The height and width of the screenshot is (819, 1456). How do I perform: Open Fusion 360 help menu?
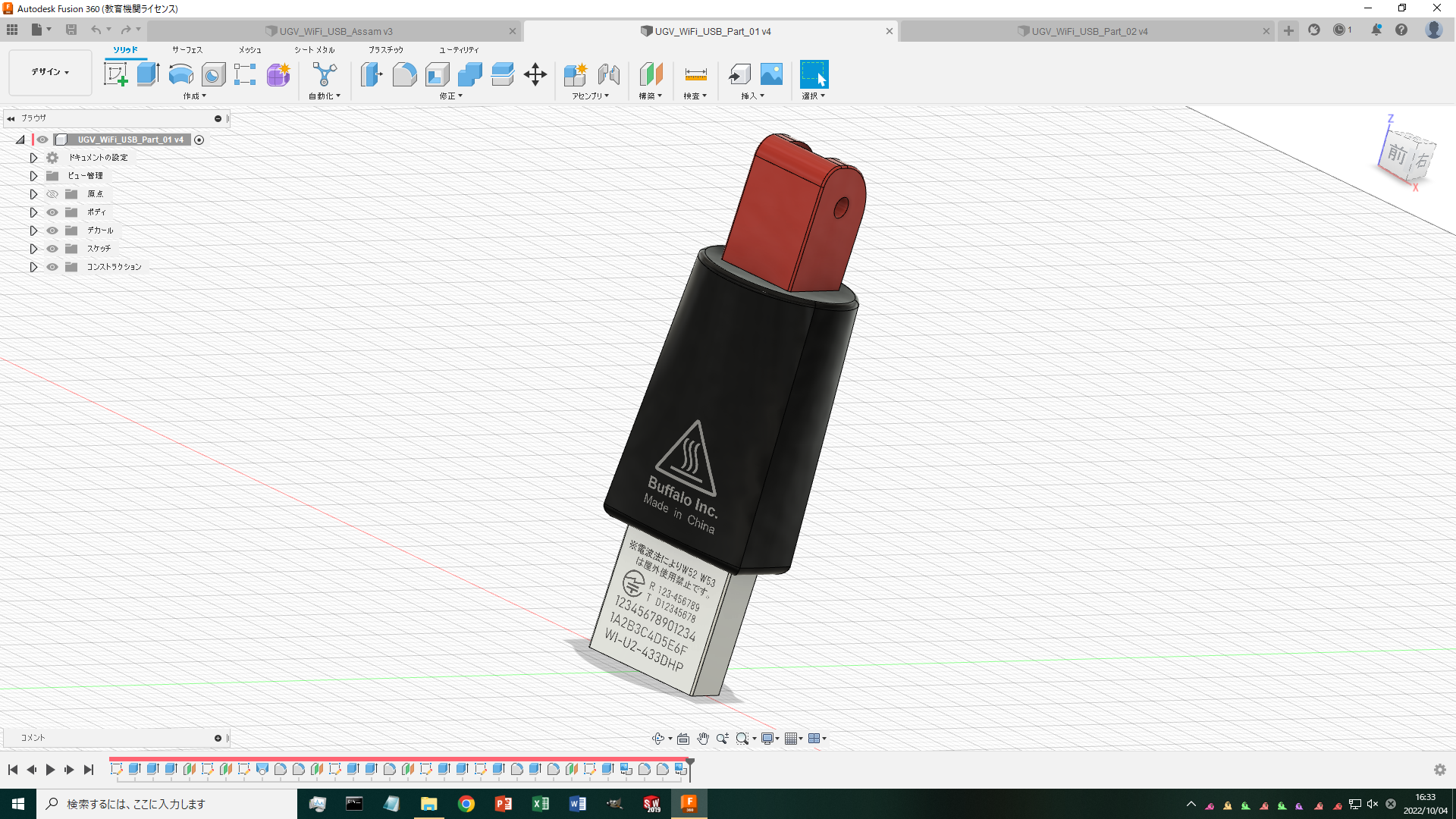tap(1401, 30)
